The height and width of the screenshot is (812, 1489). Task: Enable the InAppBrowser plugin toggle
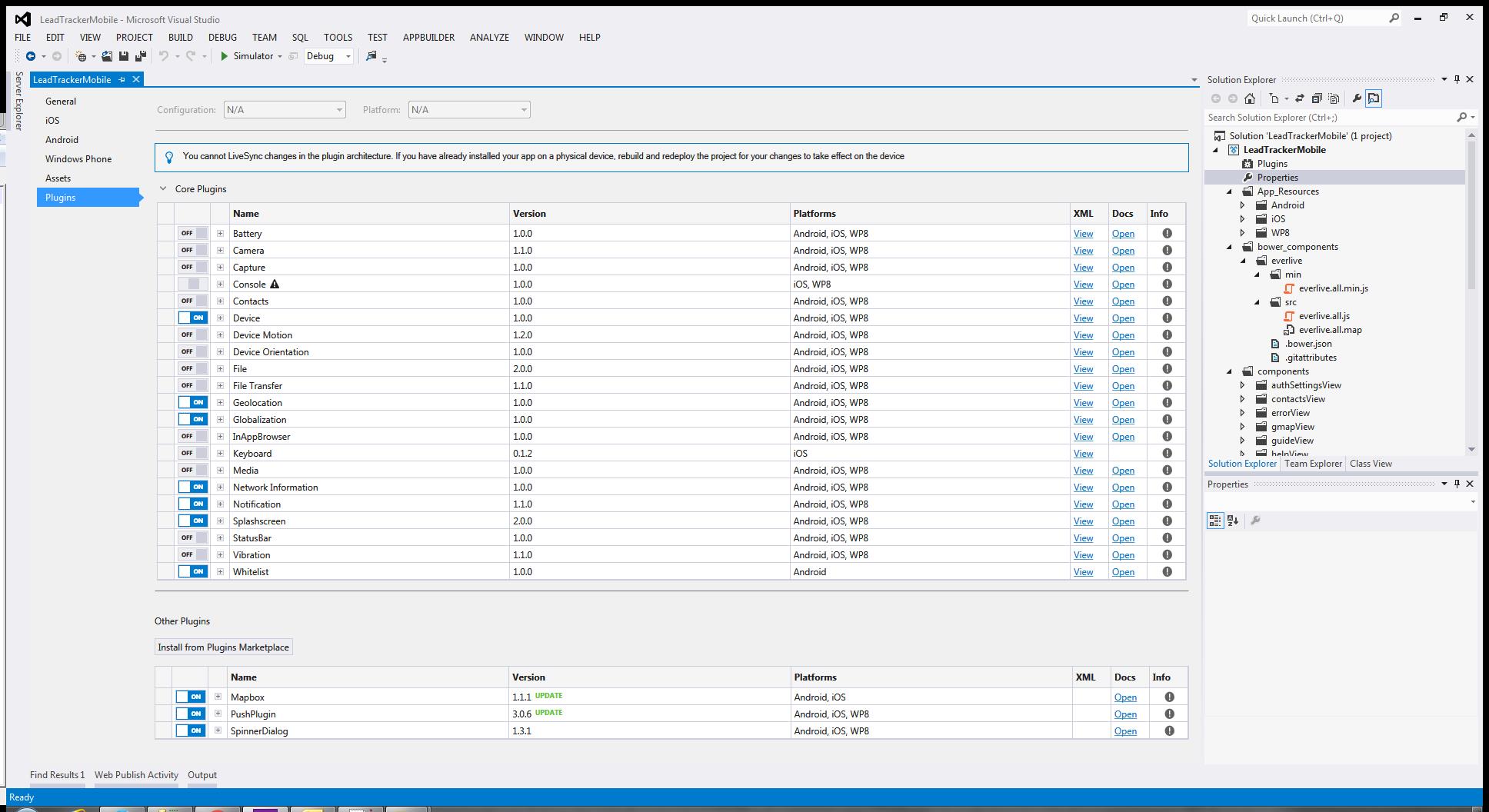click(192, 436)
